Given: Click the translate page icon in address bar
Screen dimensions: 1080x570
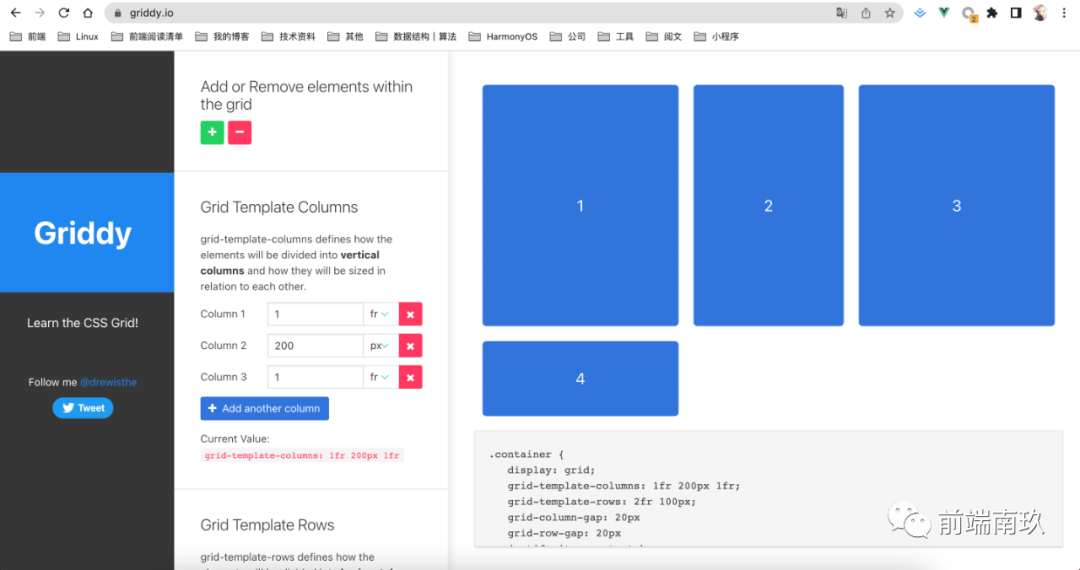Looking at the screenshot, I should 842,13.
